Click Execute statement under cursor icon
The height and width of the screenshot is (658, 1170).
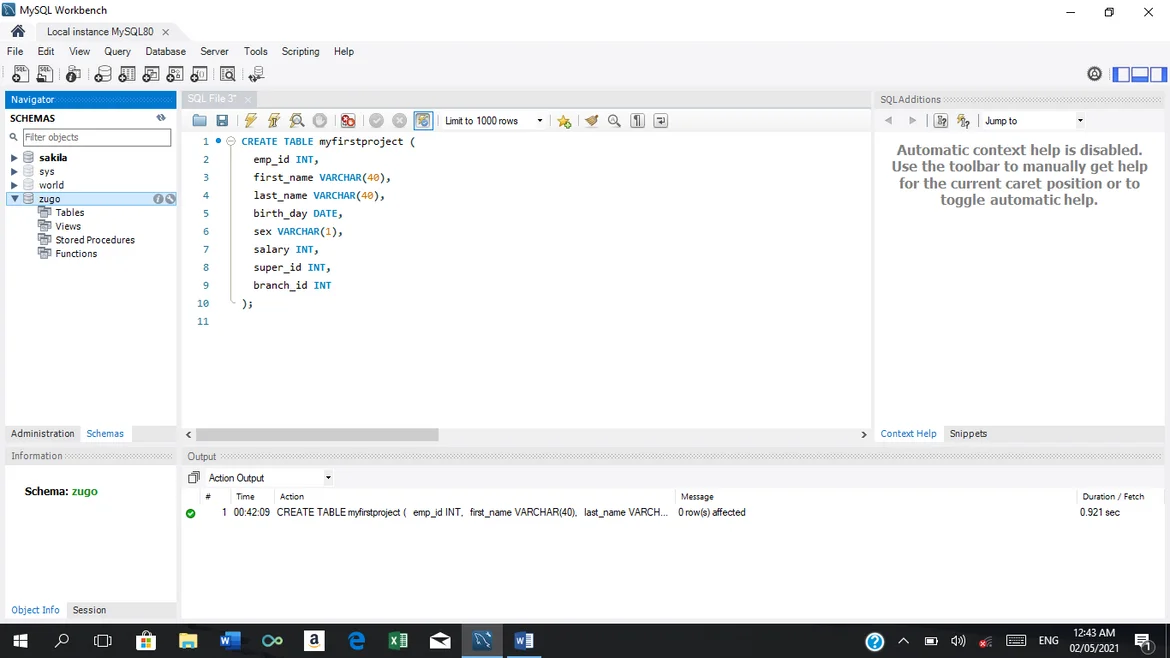[x=274, y=121]
